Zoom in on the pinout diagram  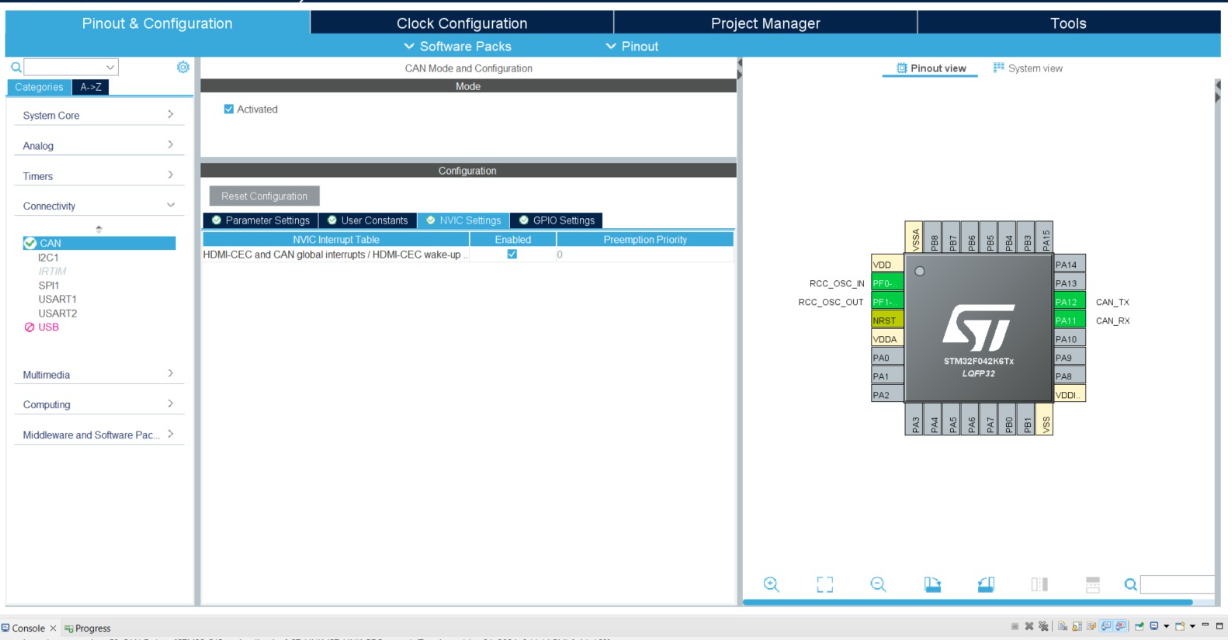(771, 584)
